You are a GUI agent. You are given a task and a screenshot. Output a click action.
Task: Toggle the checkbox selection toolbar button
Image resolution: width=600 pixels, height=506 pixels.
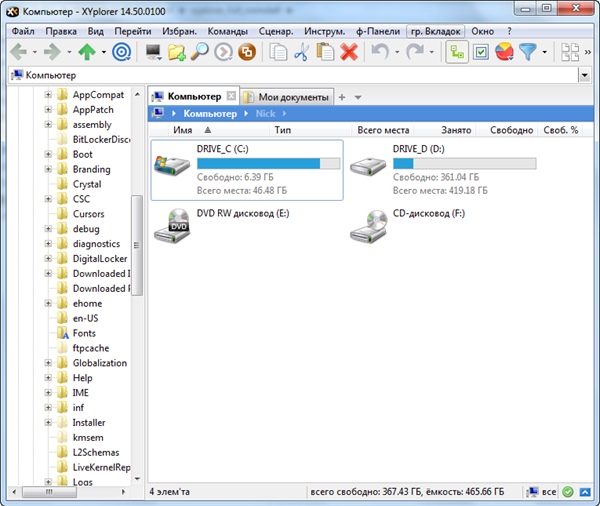pos(480,51)
